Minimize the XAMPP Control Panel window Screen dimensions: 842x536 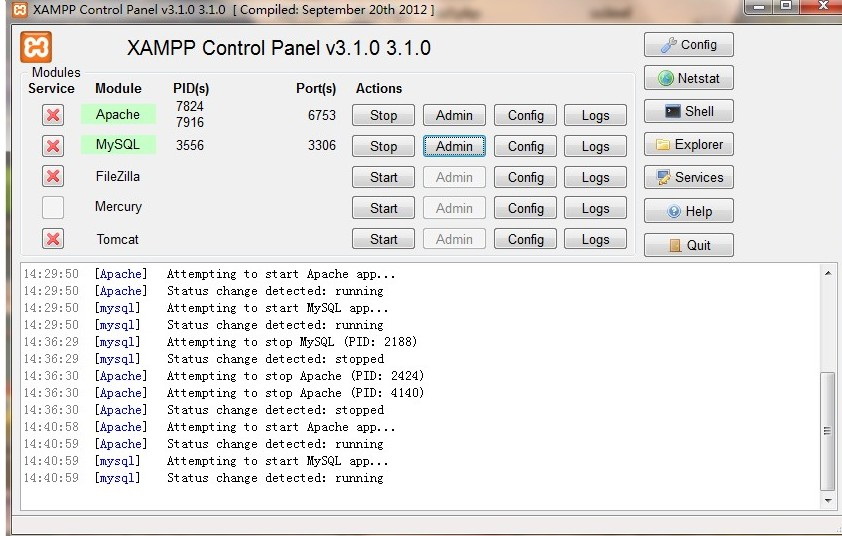click(x=759, y=6)
